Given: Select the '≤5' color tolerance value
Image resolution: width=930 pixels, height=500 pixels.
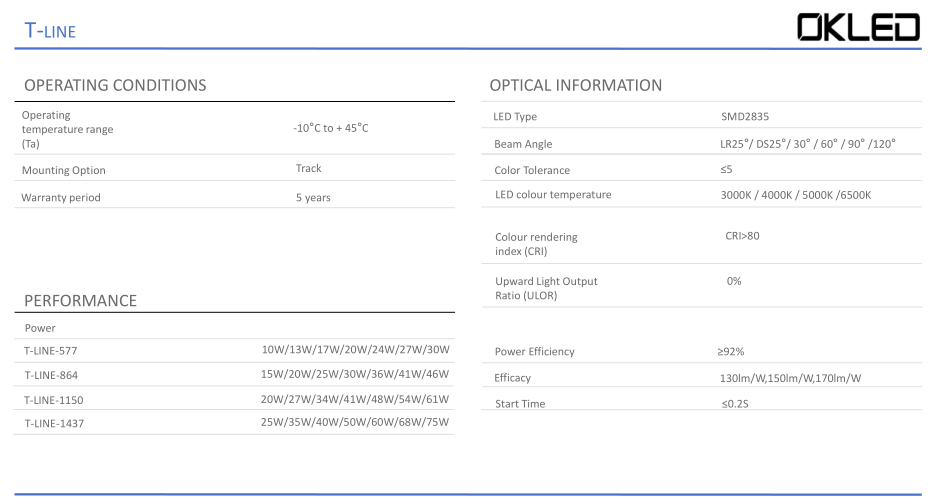Looking at the screenshot, I should pos(727,170).
